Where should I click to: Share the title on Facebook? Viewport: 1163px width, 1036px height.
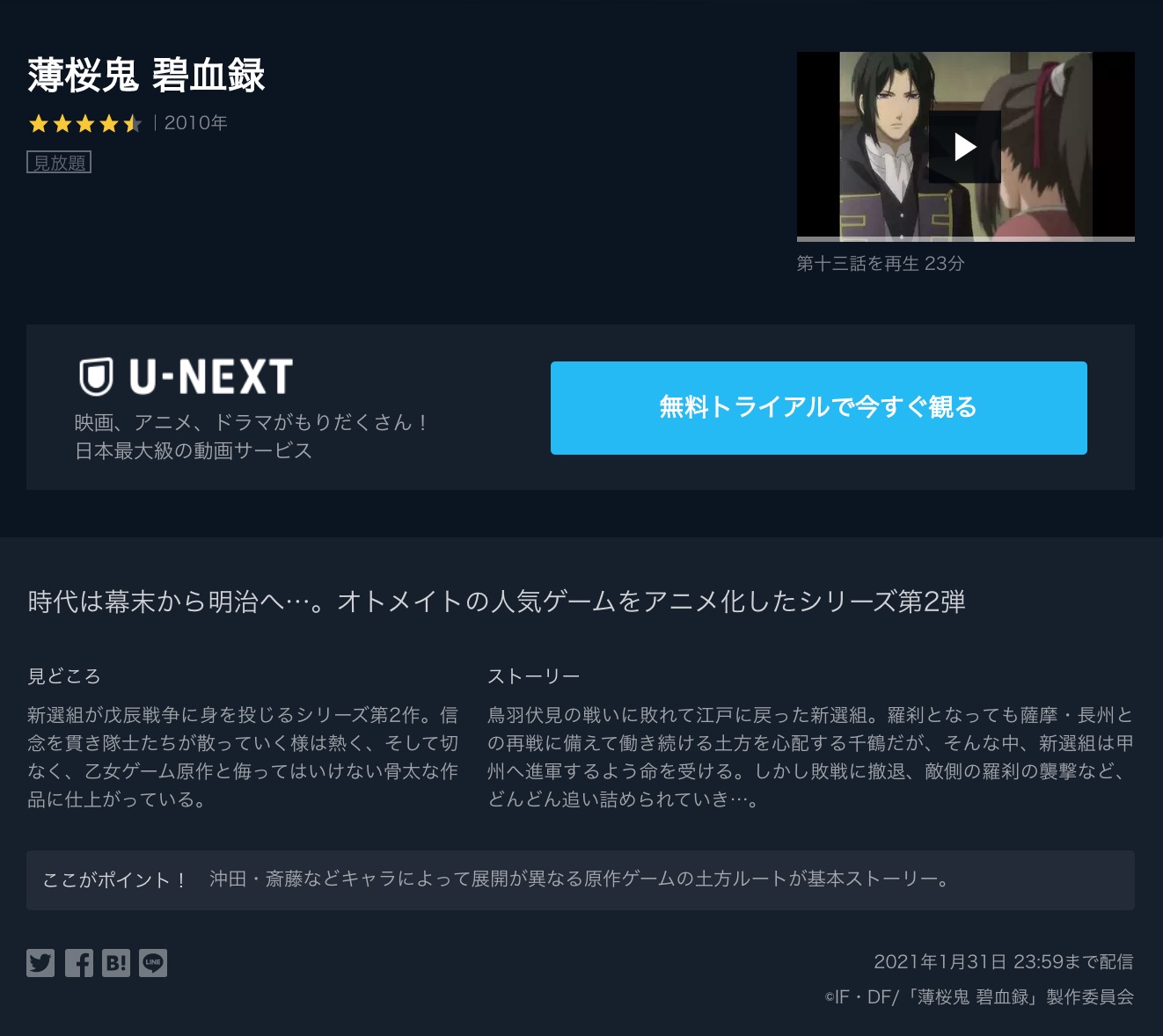click(78, 963)
